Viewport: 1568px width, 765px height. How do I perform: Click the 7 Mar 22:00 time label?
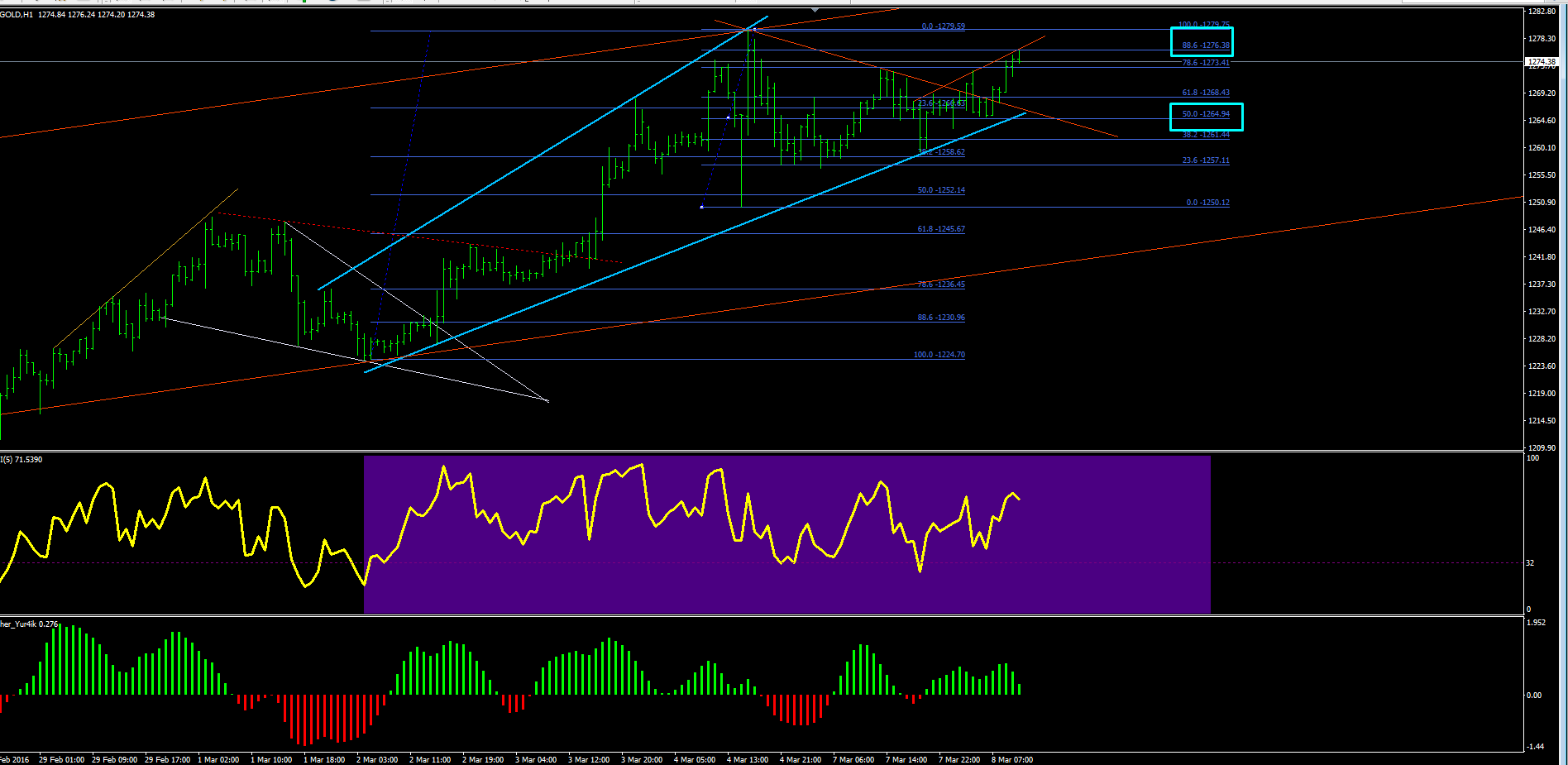pos(959,760)
